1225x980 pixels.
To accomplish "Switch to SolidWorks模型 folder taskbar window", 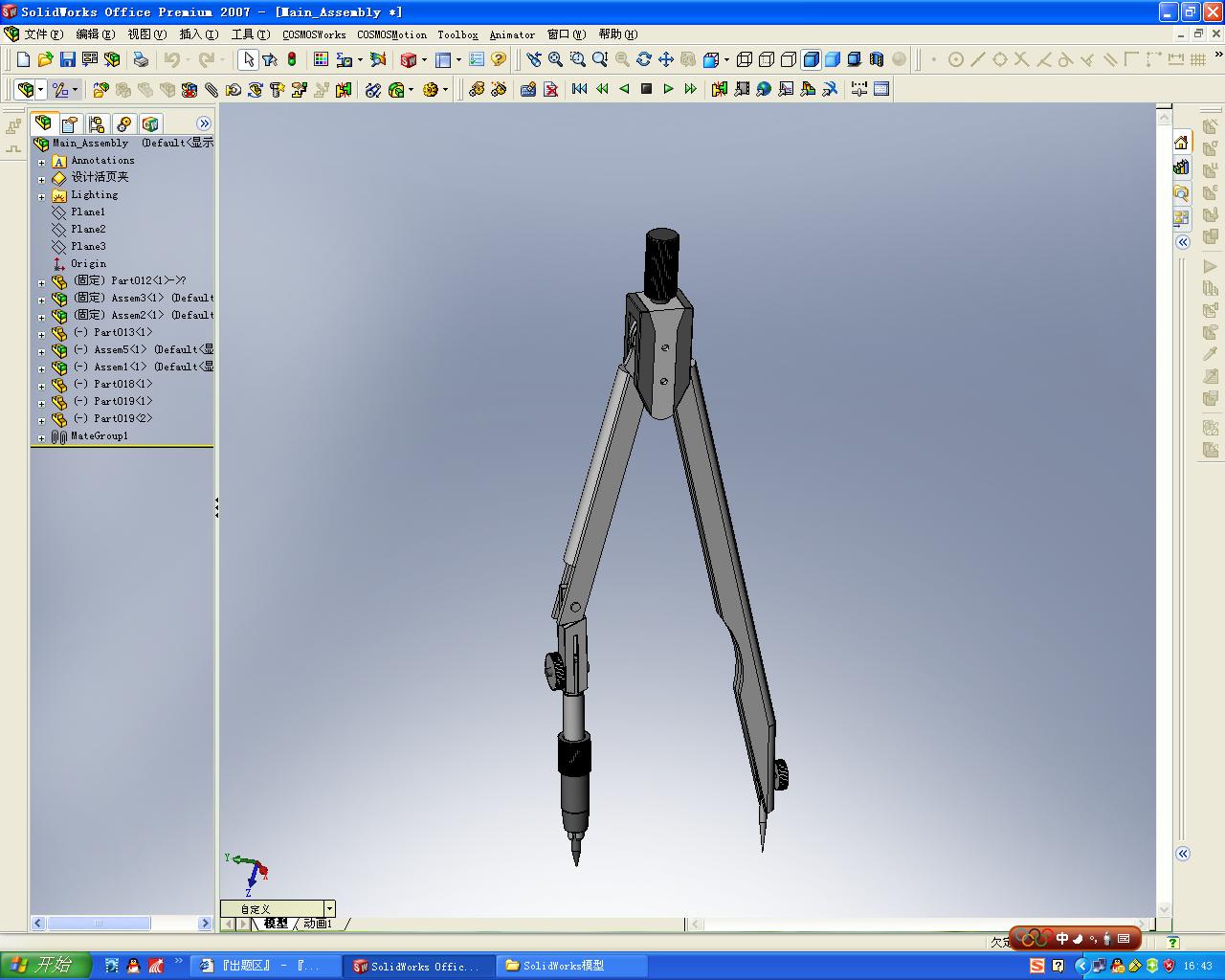I will pos(571,966).
